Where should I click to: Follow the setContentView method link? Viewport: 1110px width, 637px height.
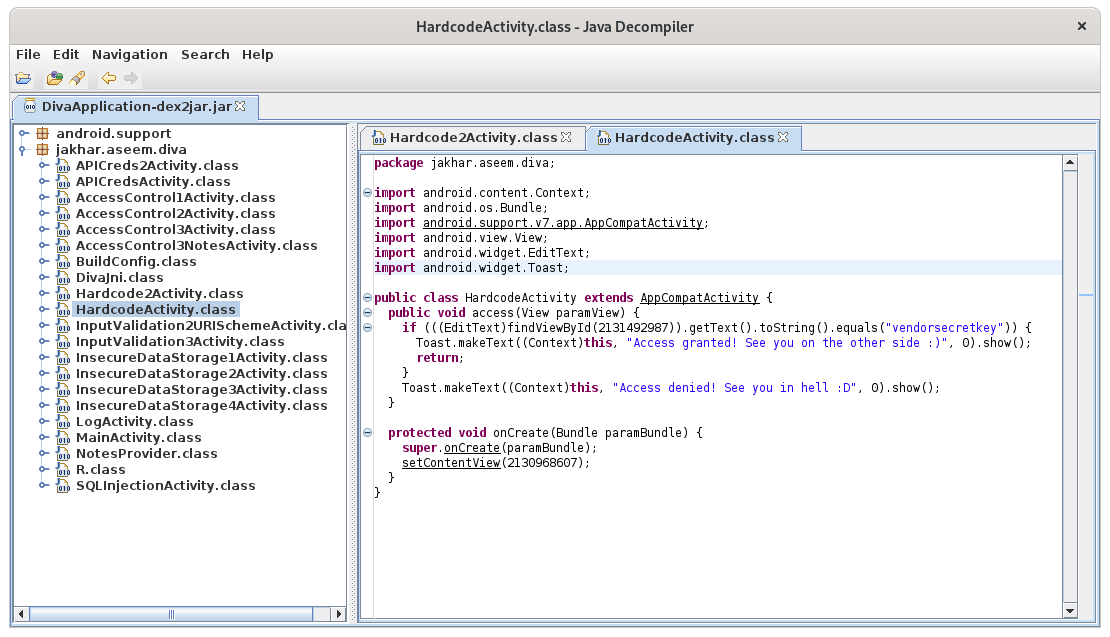(450, 463)
